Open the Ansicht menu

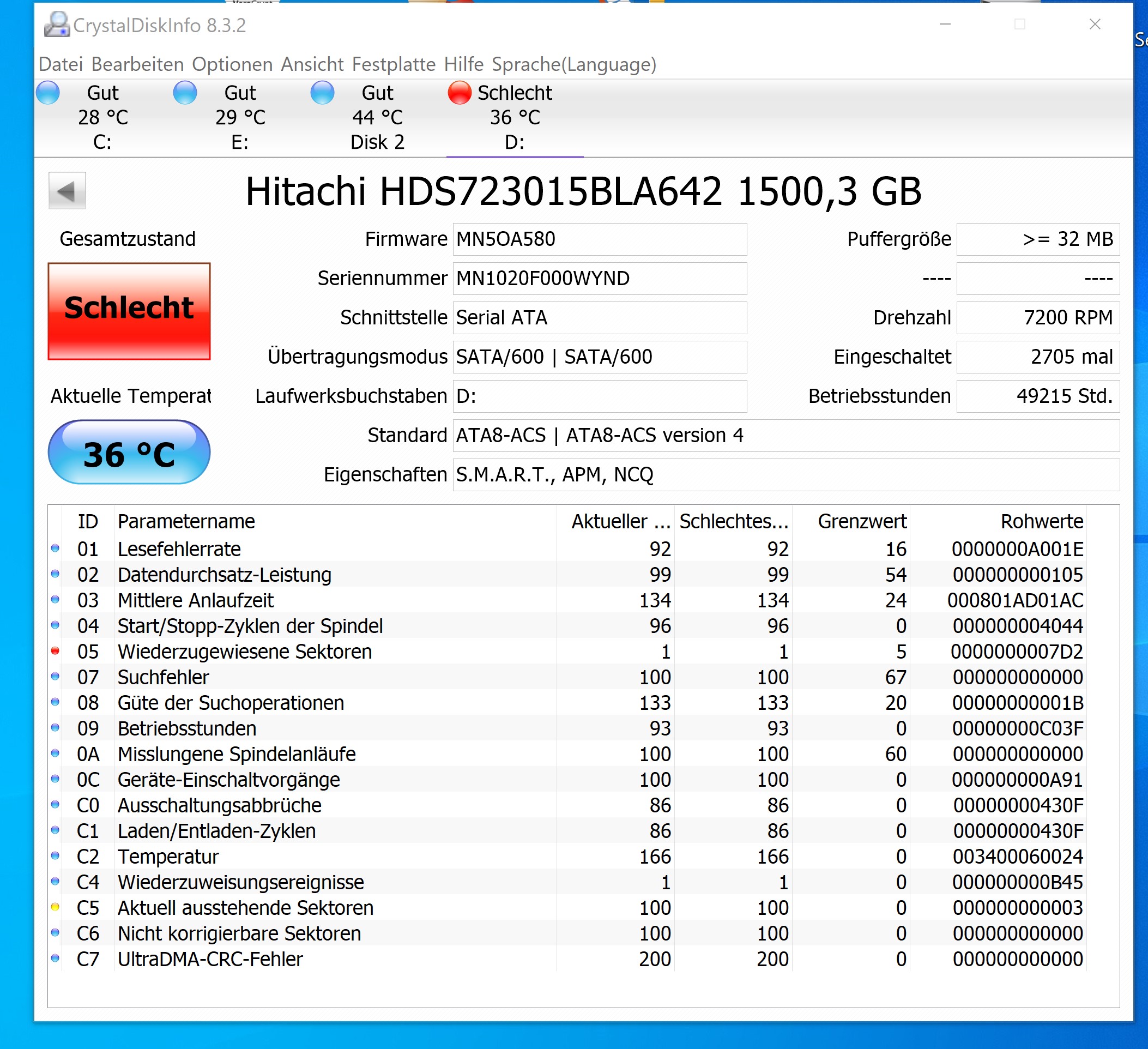click(312, 64)
